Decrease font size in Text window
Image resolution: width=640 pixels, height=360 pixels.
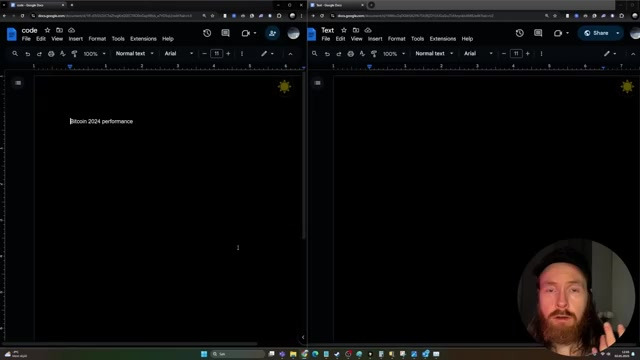504,53
